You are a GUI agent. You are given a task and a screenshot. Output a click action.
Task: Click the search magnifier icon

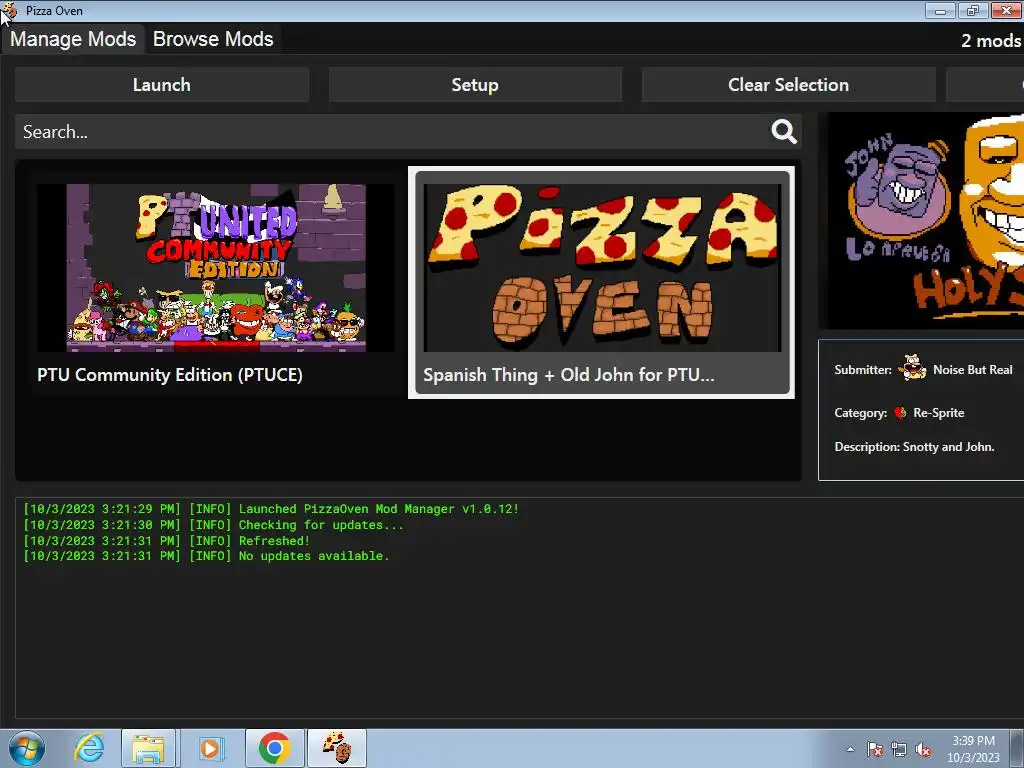point(784,131)
